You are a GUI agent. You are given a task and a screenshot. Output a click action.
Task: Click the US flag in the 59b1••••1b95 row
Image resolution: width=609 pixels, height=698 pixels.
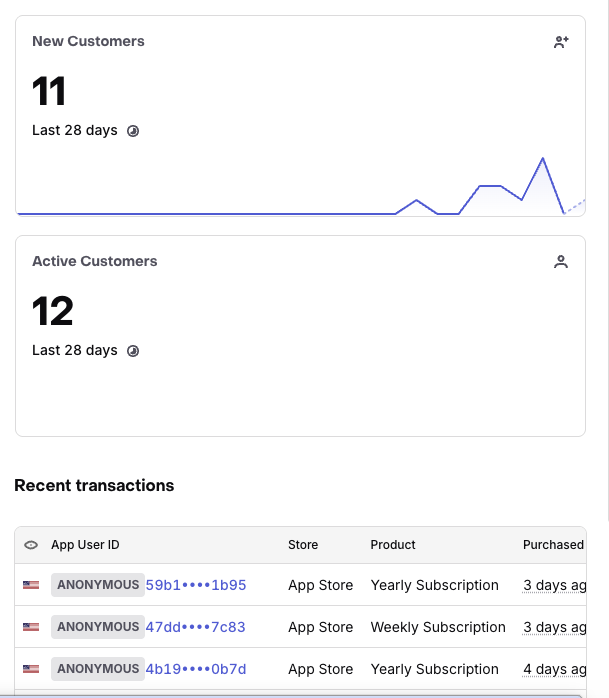(31, 585)
